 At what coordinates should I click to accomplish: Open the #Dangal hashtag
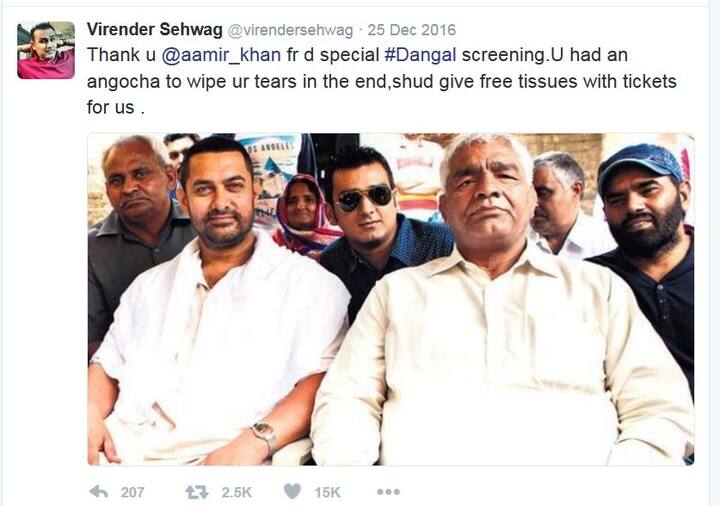pyautogui.click(x=420, y=55)
